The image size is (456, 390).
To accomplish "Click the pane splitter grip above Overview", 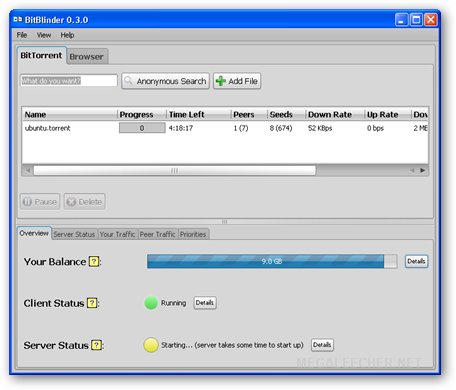I will coord(225,222).
